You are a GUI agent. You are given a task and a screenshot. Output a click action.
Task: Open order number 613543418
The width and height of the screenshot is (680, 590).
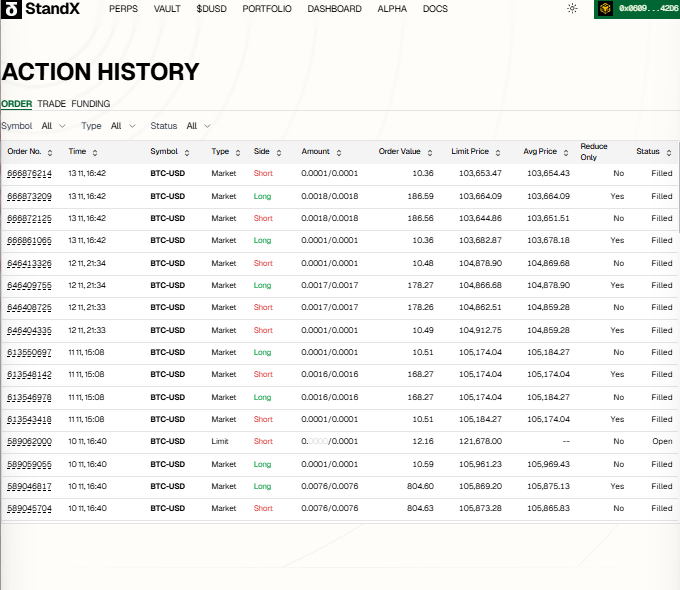pos(29,420)
